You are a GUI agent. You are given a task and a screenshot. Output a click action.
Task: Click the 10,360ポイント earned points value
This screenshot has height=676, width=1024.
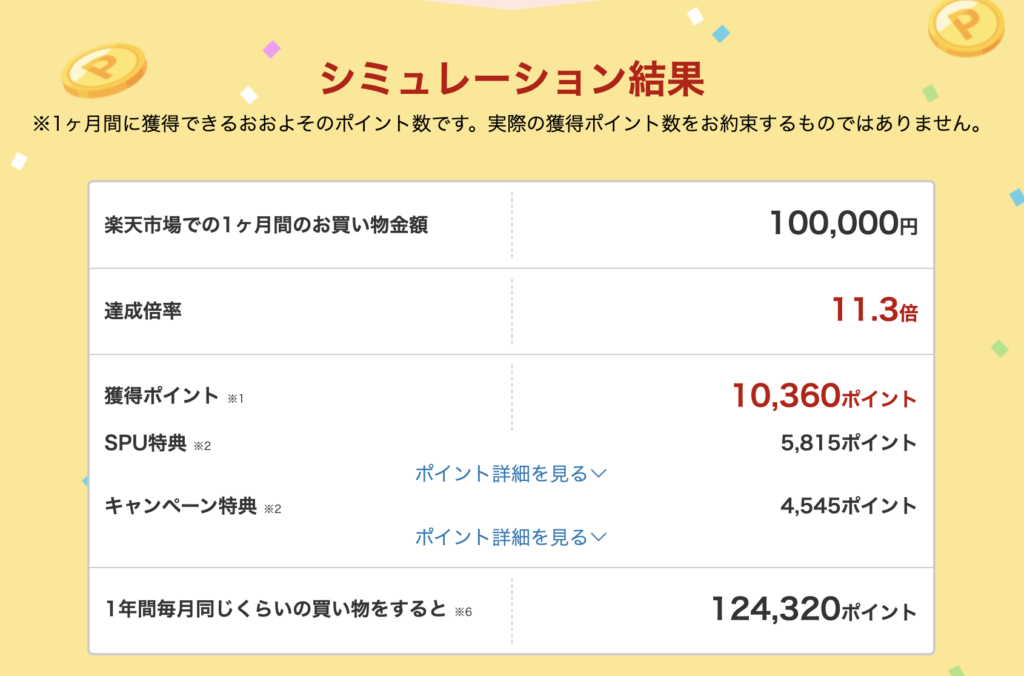coord(825,396)
